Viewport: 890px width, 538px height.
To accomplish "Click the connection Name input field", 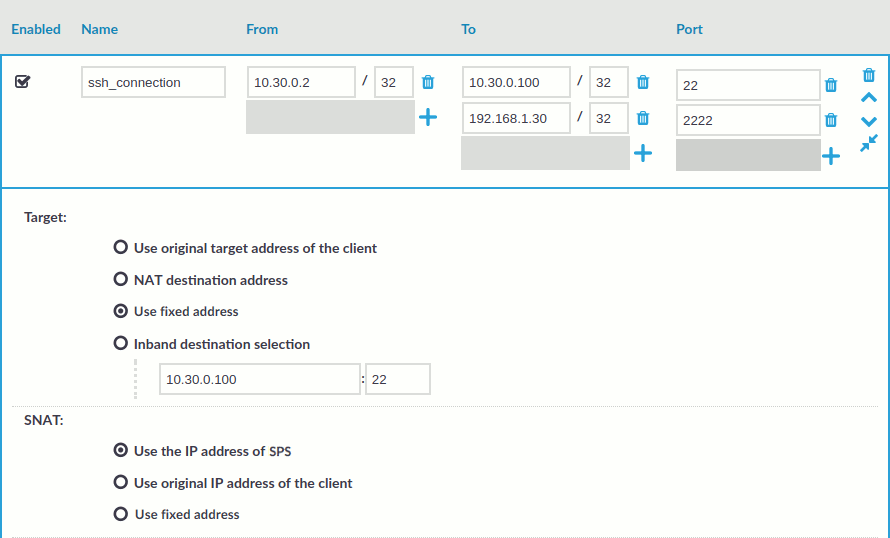I will point(153,83).
